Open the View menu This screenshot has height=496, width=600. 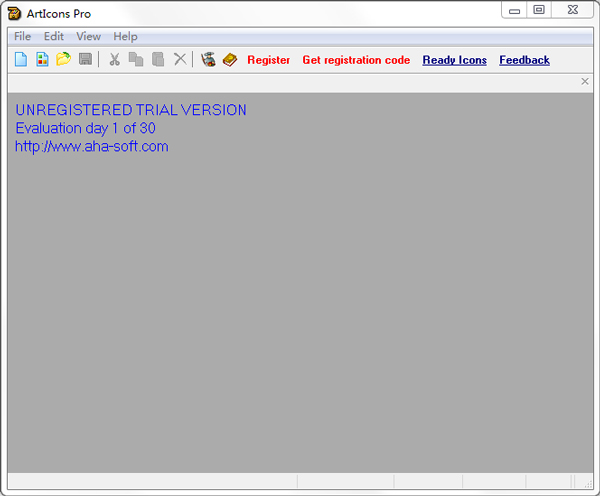coord(89,36)
